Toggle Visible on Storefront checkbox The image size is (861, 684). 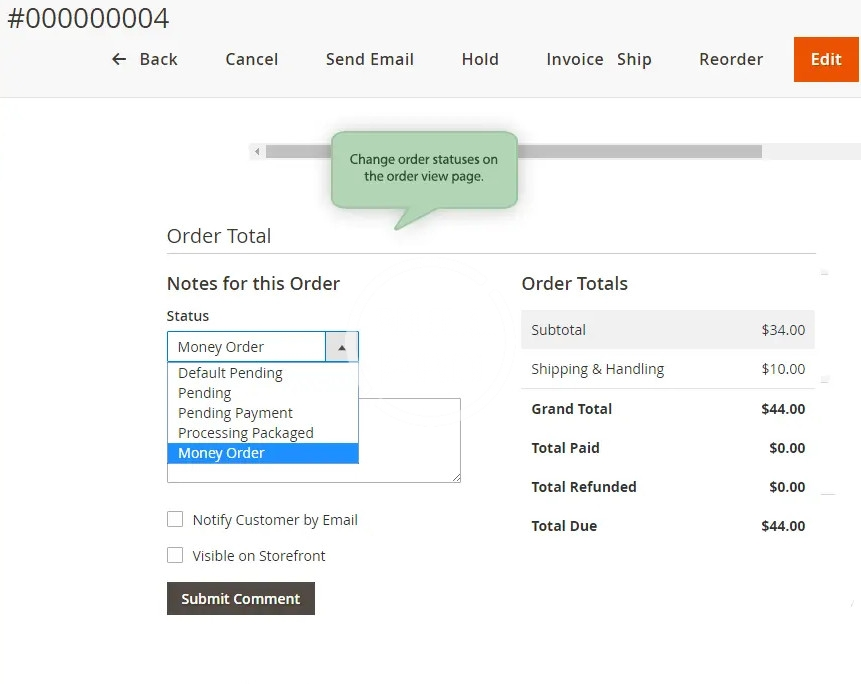(x=175, y=556)
